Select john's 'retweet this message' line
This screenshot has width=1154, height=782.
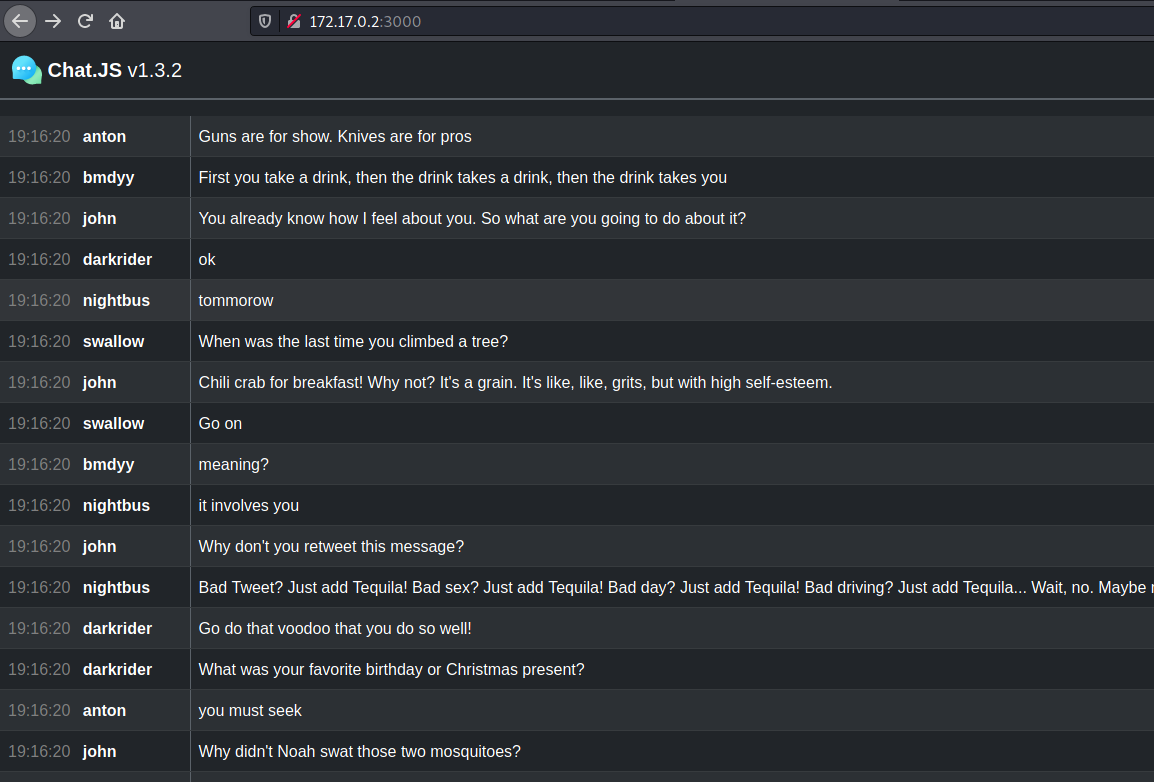tap(331, 546)
